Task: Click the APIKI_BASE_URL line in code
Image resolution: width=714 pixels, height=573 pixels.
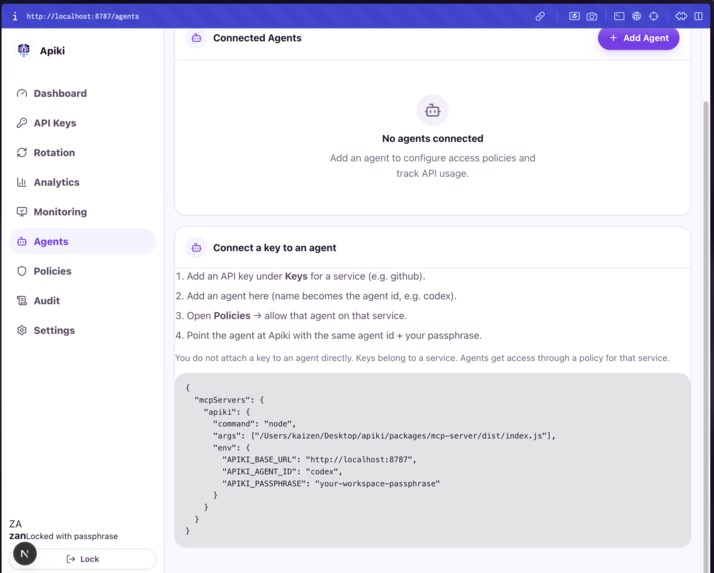Action: pos(319,460)
